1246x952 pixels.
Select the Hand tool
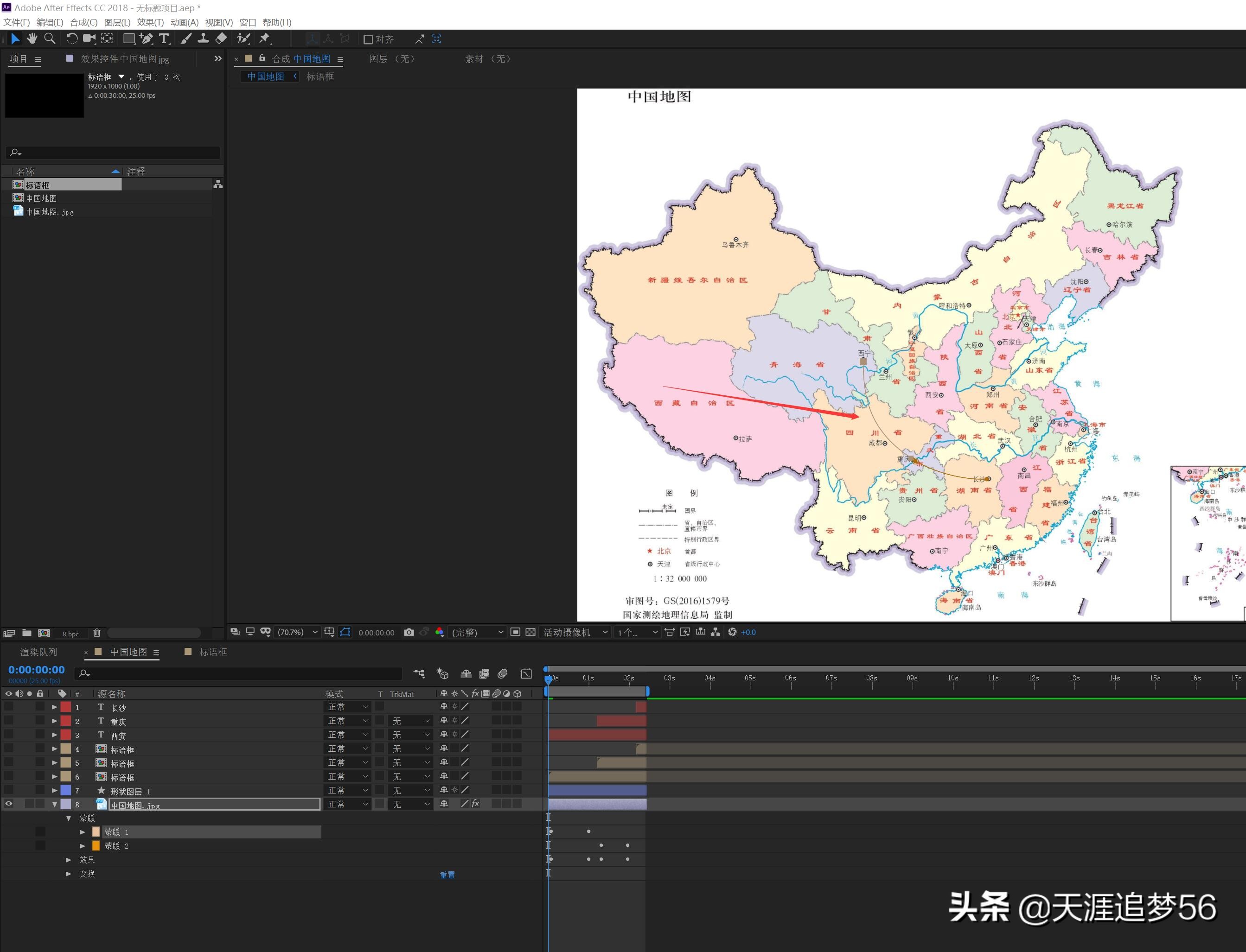pyautogui.click(x=32, y=38)
